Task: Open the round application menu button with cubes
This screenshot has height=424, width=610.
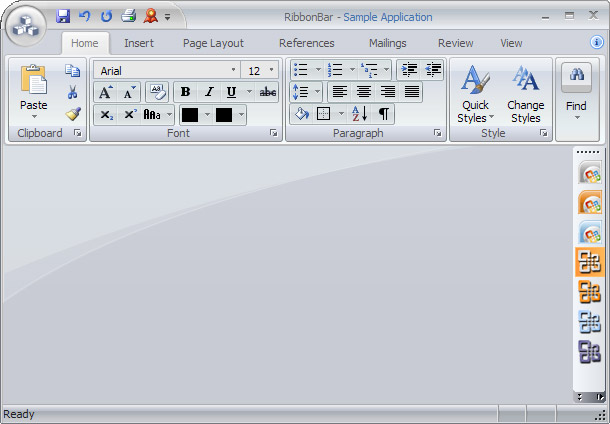Action: point(26,26)
